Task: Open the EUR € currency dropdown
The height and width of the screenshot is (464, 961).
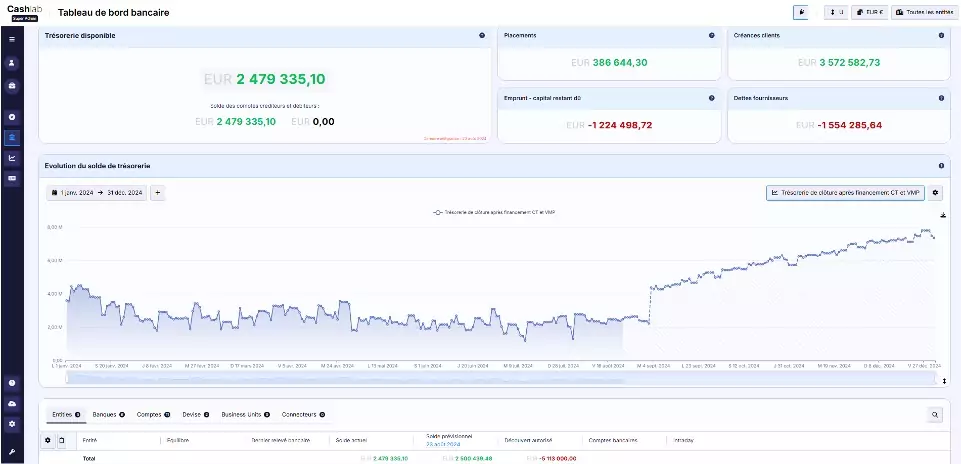Action: 869,12
